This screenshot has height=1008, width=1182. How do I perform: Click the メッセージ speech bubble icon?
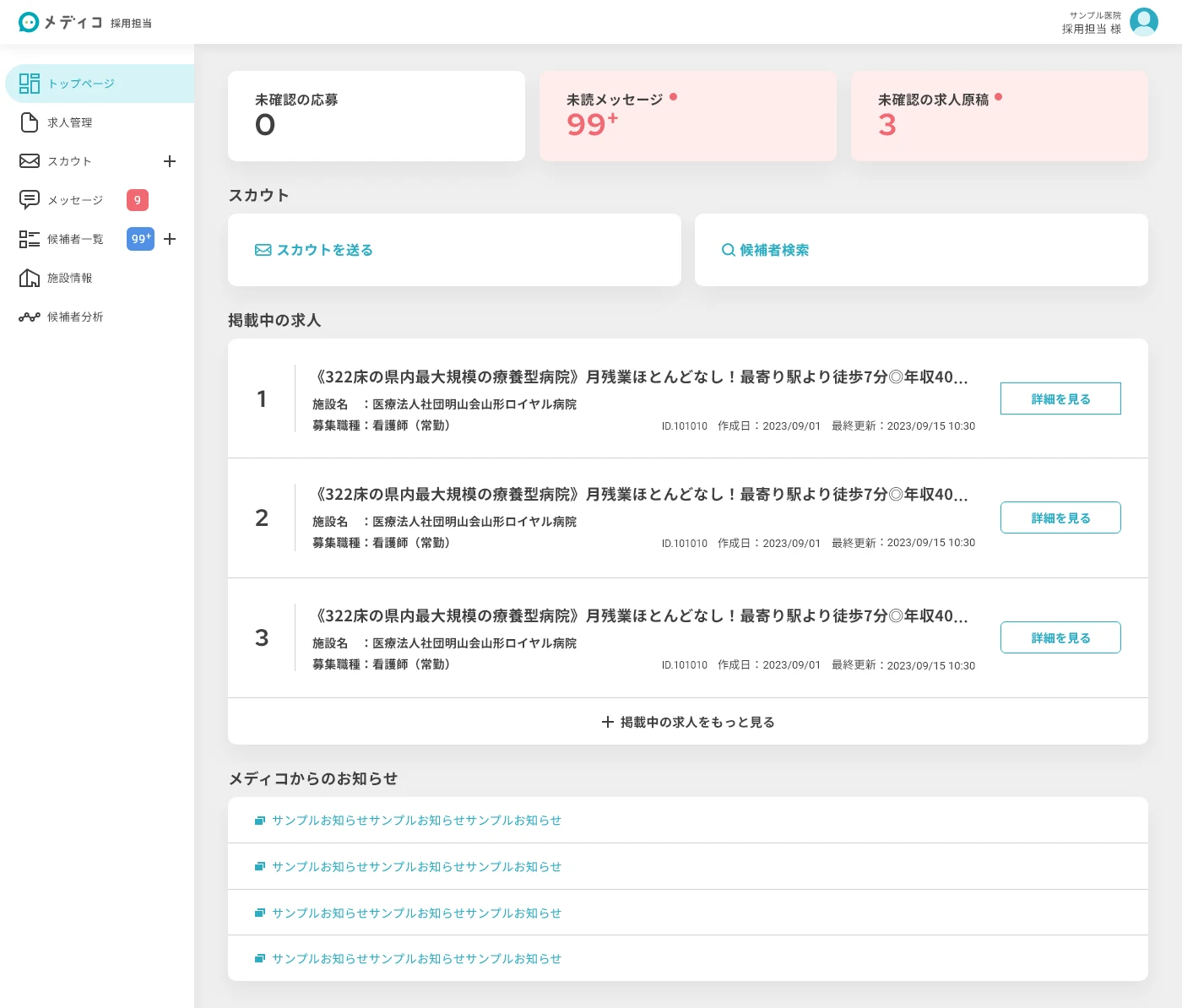coord(30,200)
